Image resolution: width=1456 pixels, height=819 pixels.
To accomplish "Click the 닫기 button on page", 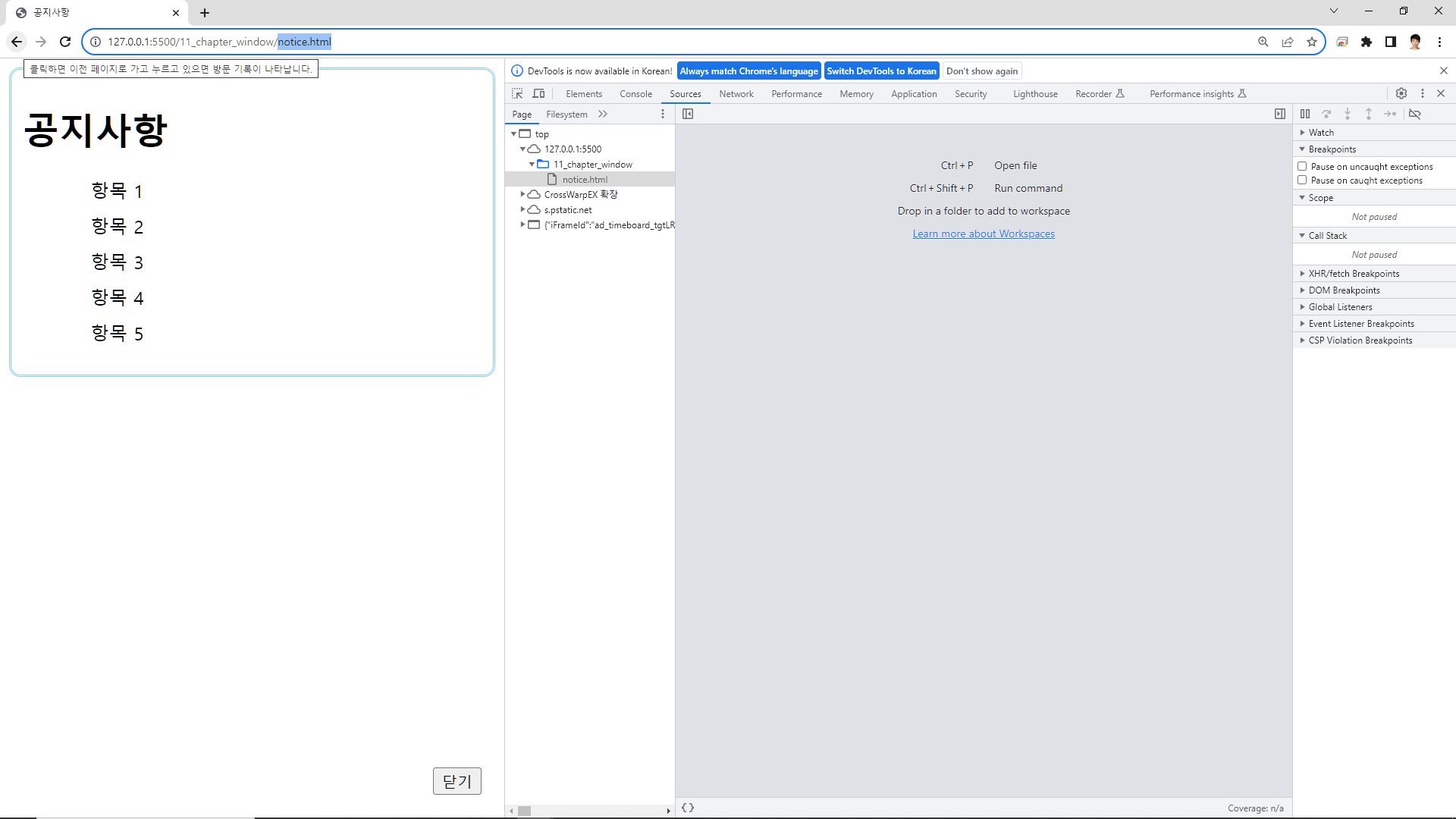I will click(x=457, y=781).
